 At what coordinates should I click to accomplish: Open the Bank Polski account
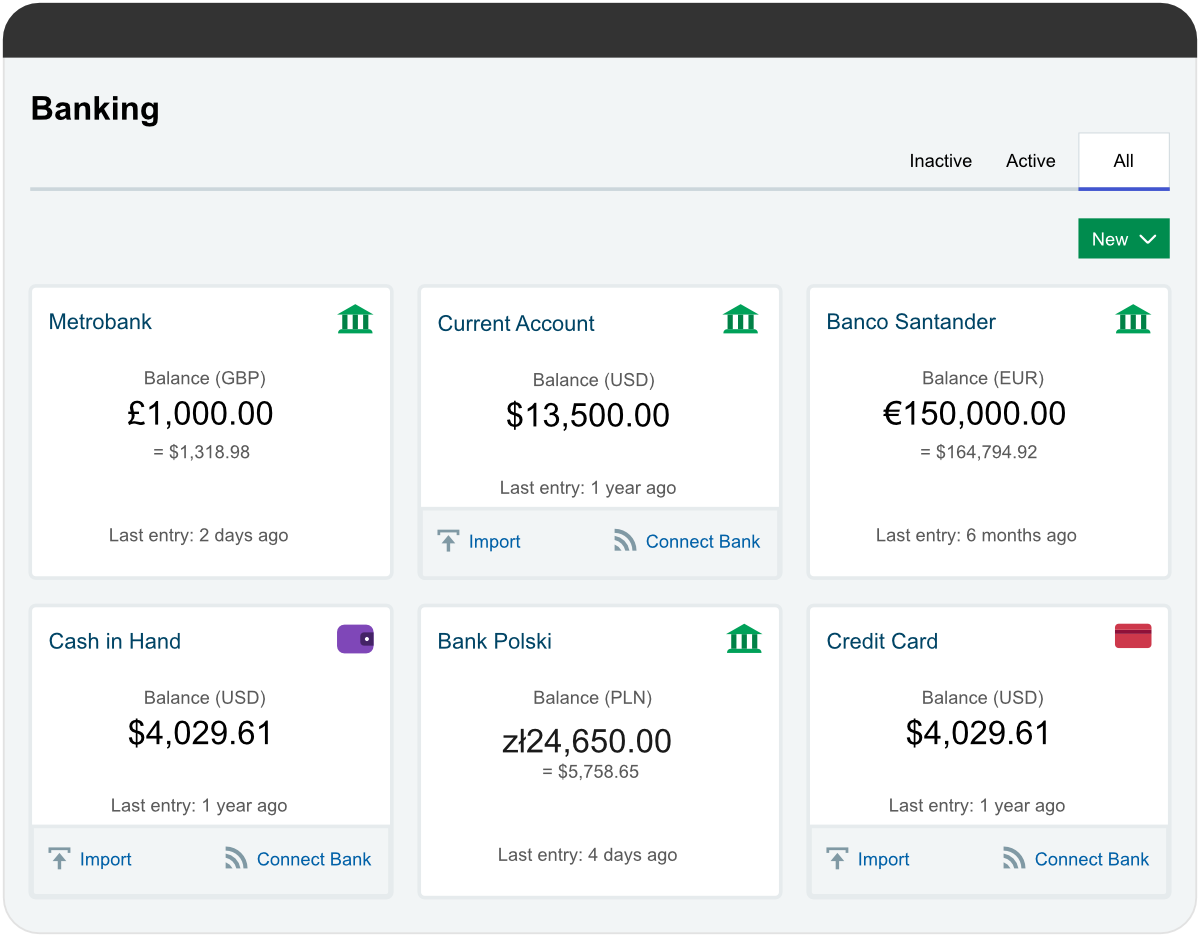coord(495,642)
